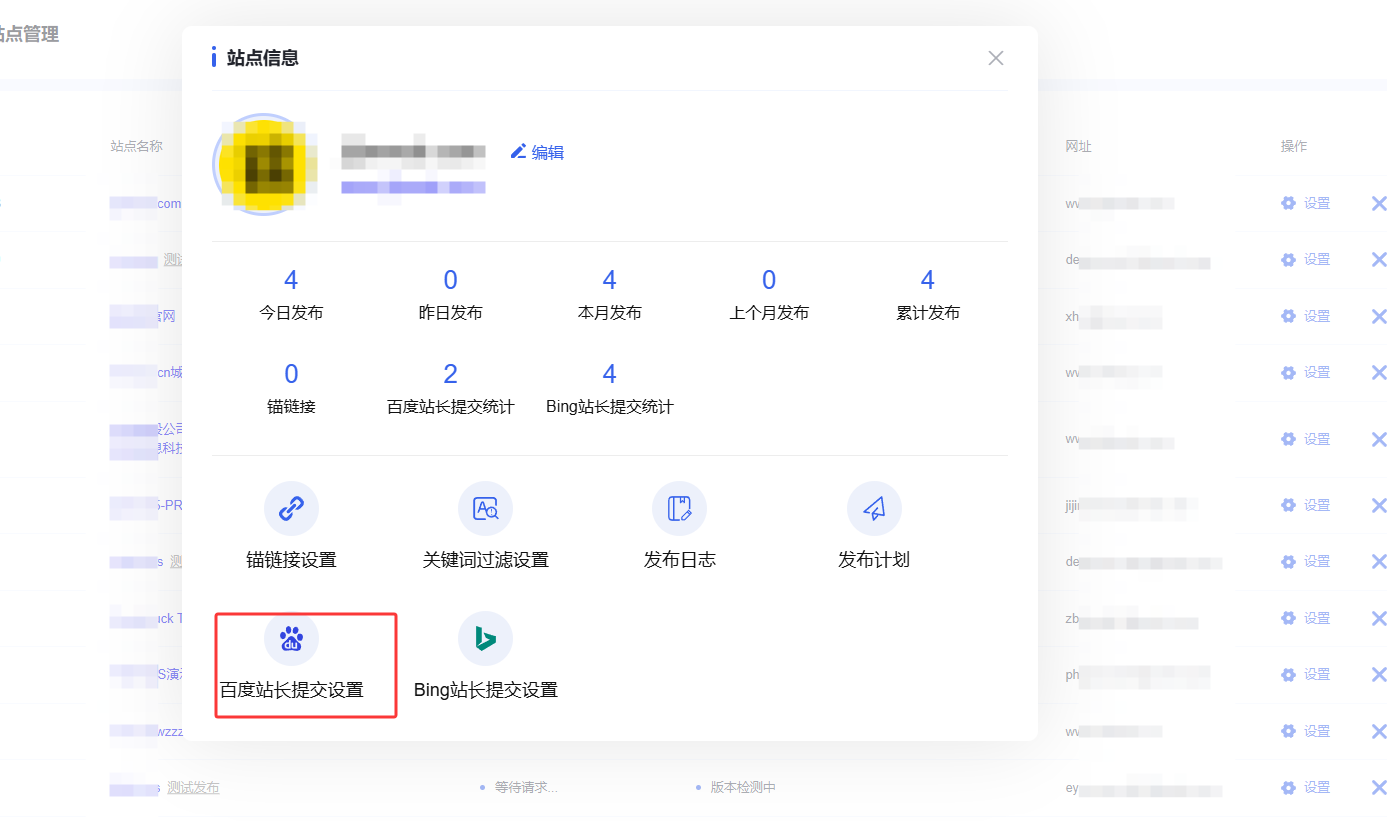This screenshot has height=832, width=1387.
Task: Click 设置 in the row with URL xh
Action: (1306, 316)
